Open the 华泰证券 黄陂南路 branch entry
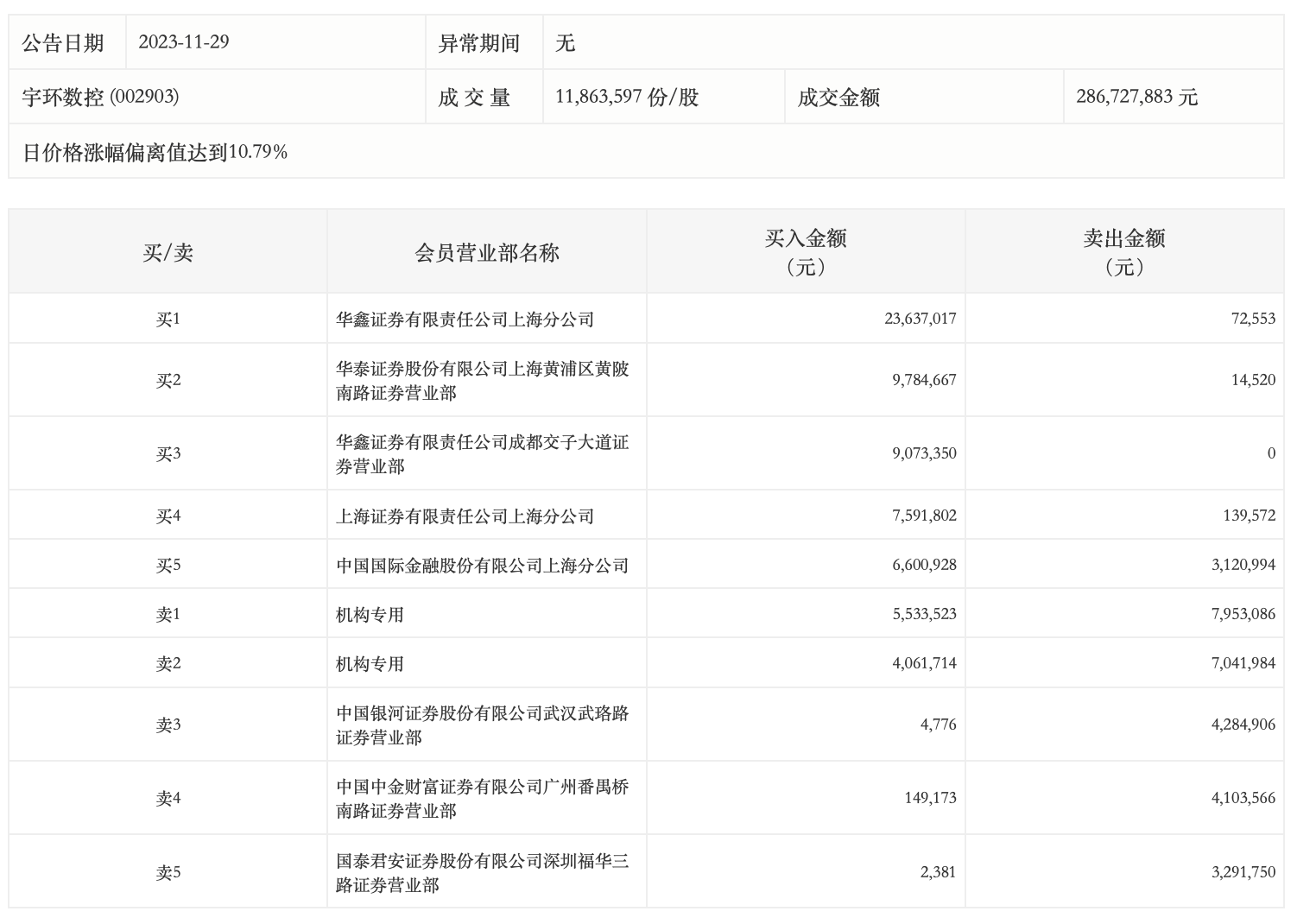1297x924 pixels. tap(483, 381)
